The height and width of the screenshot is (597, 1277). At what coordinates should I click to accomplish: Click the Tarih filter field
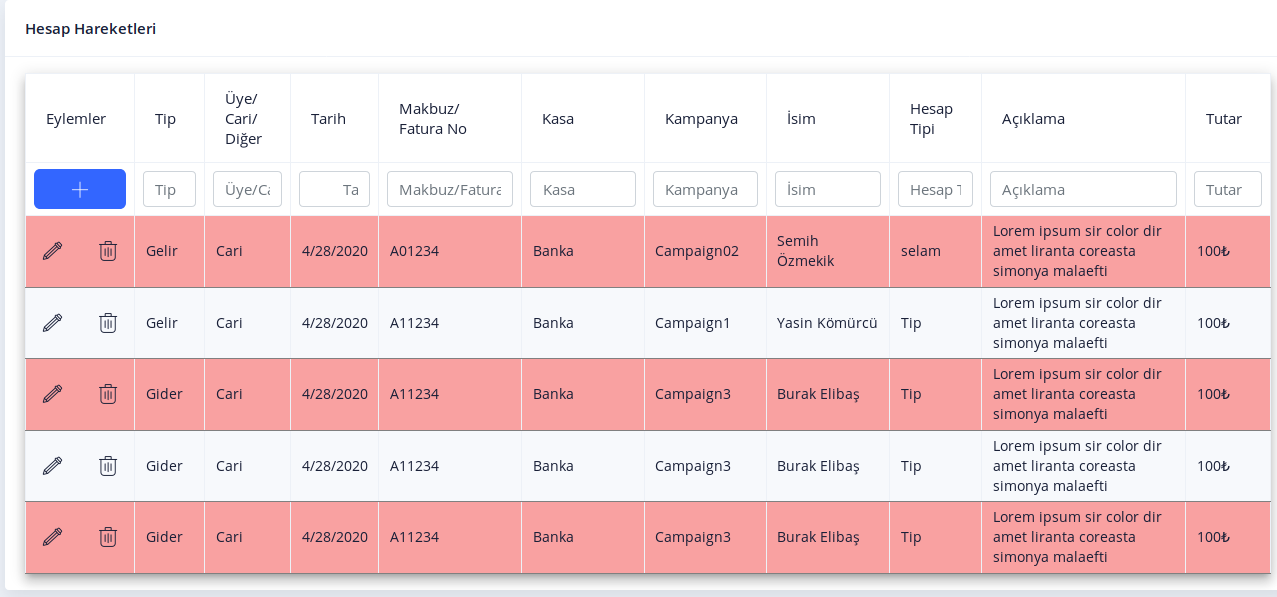(334, 189)
